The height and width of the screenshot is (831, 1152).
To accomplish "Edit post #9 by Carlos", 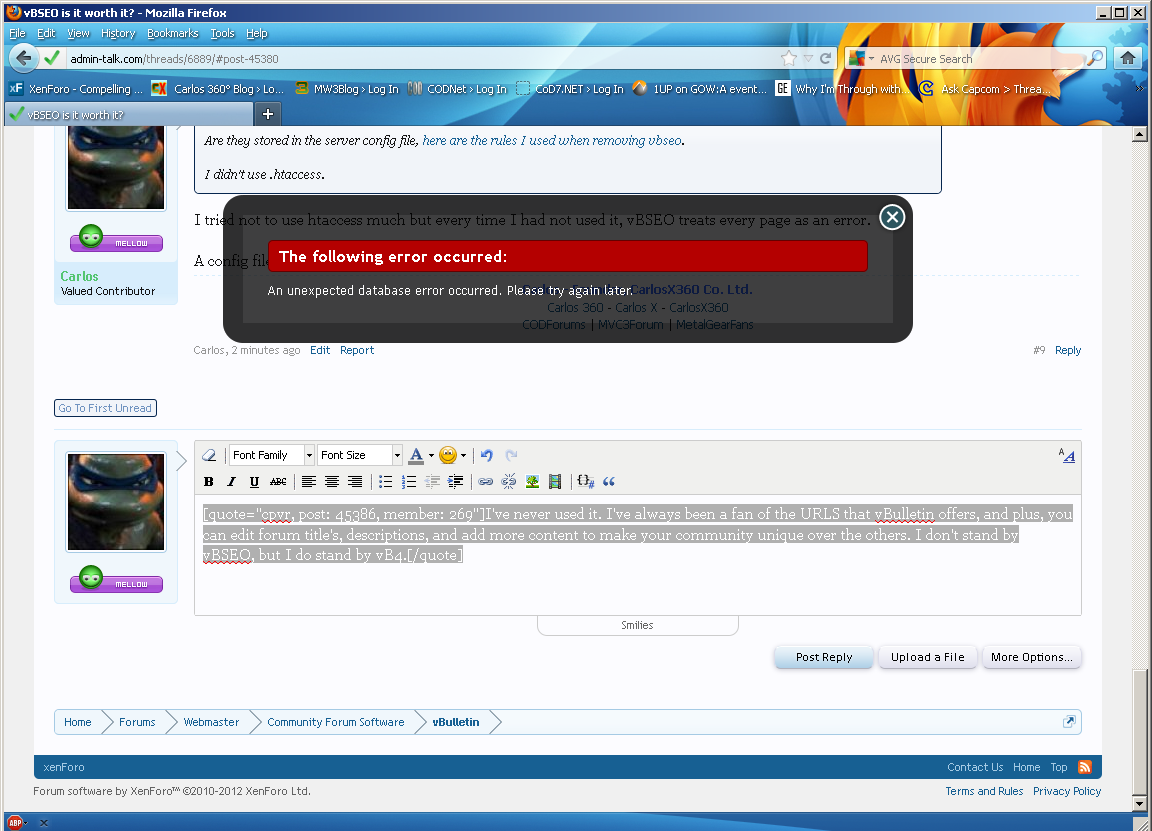I will pyautogui.click(x=320, y=350).
